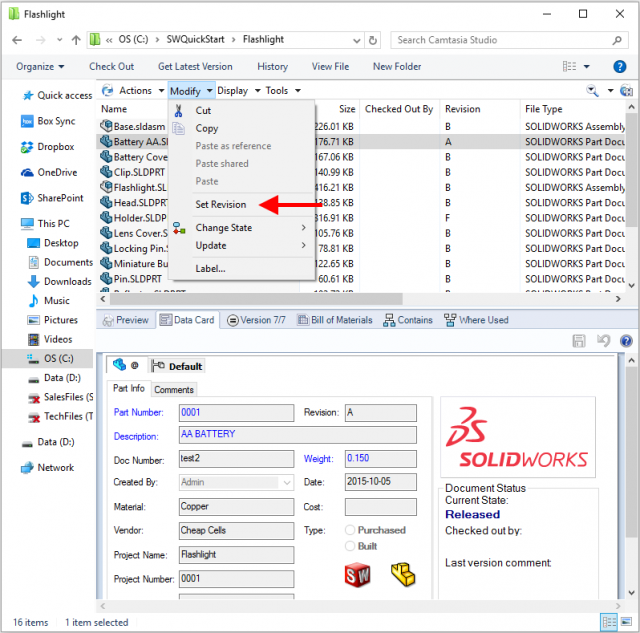Open the Created By dropdown

(x=287, y=482)
